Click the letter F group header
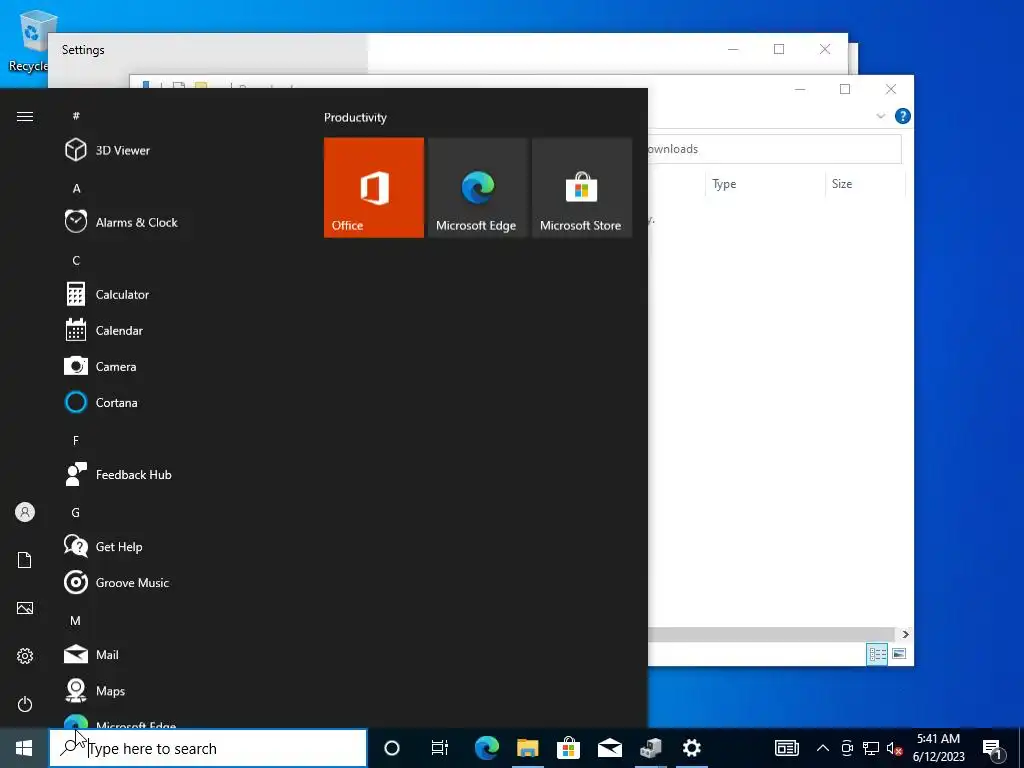This screenshot has width=1024, height=768. point(76,440)
